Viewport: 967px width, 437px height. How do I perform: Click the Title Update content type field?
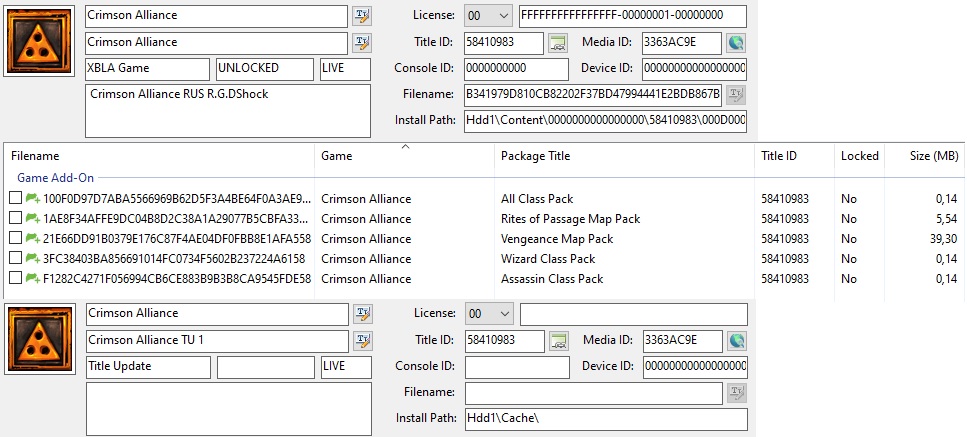pos(148,367)
